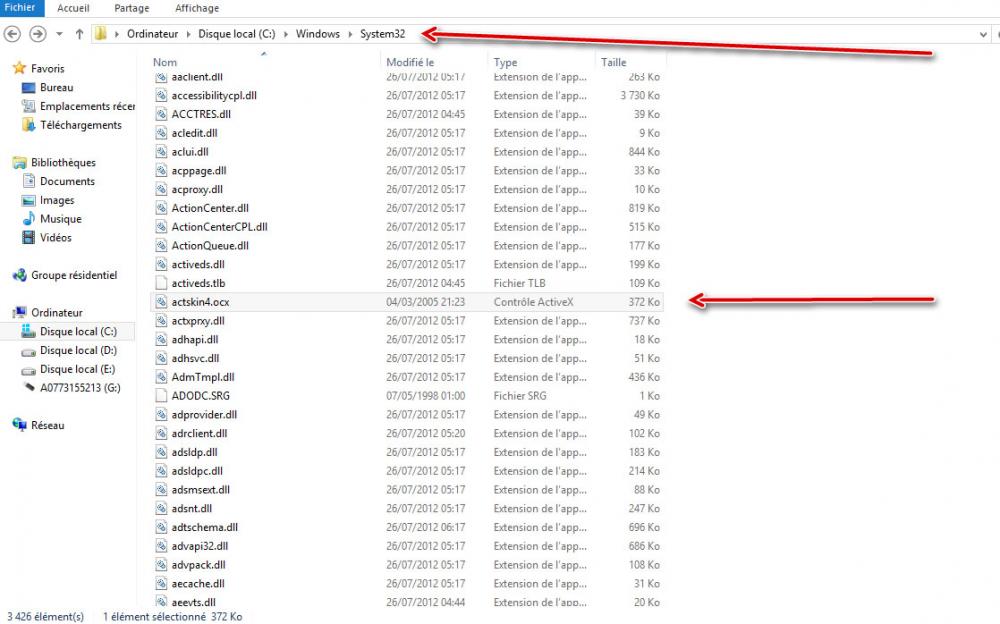Image resolution: width=1000 pixels, height=624 pixels.
Task: Click the Bibliothèques icon
Action: point(20,163)
